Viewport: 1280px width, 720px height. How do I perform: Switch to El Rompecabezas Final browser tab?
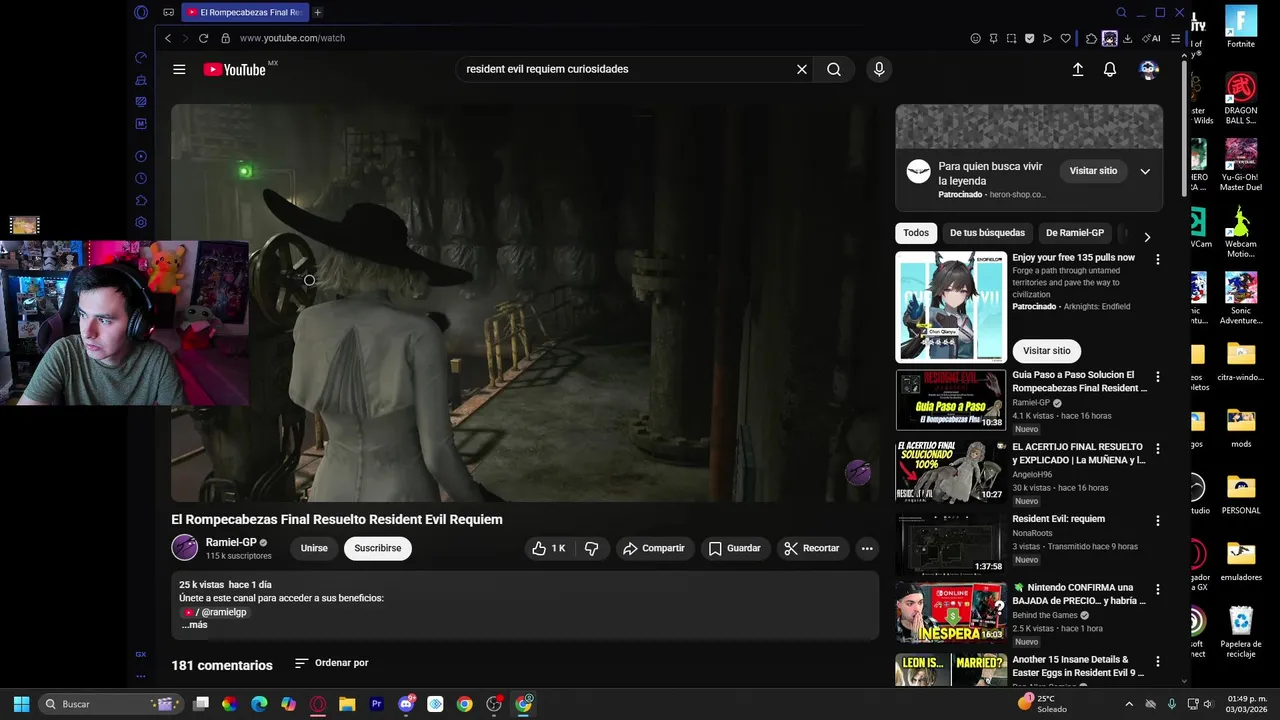point(246,13)
